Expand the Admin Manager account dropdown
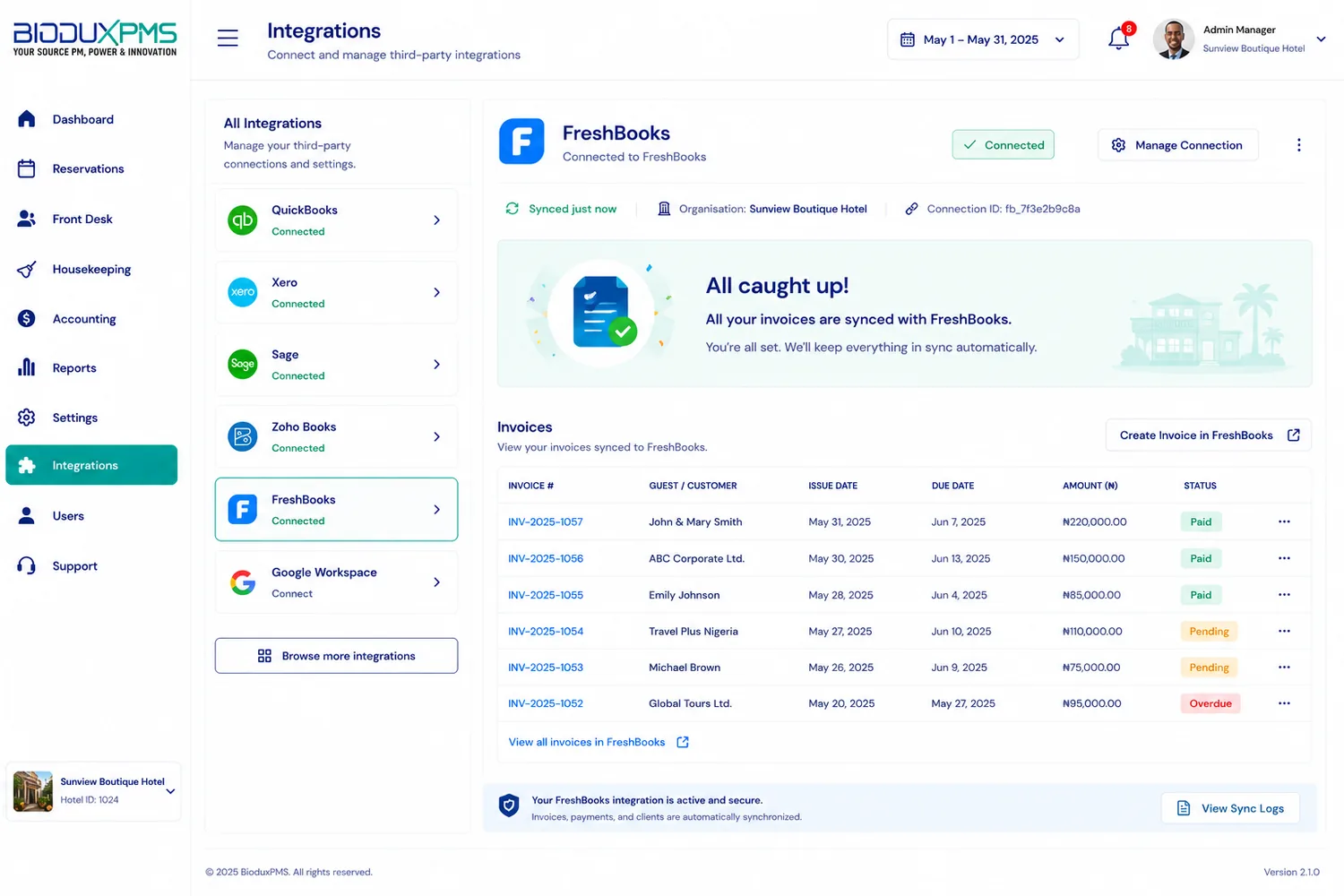1344x896 pixels. click(x=1320, y=39)
